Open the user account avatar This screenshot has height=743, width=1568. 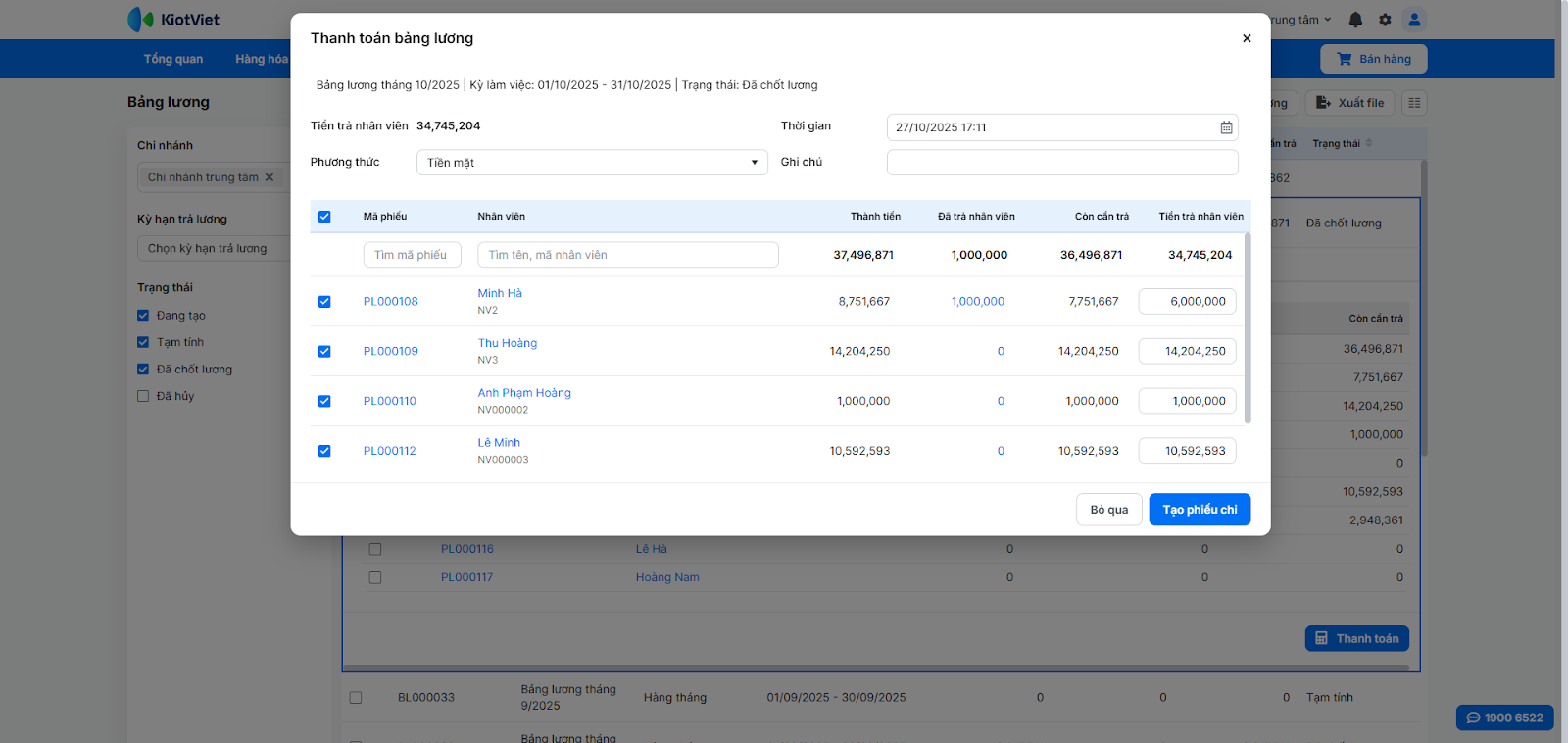pos(1414,20)
